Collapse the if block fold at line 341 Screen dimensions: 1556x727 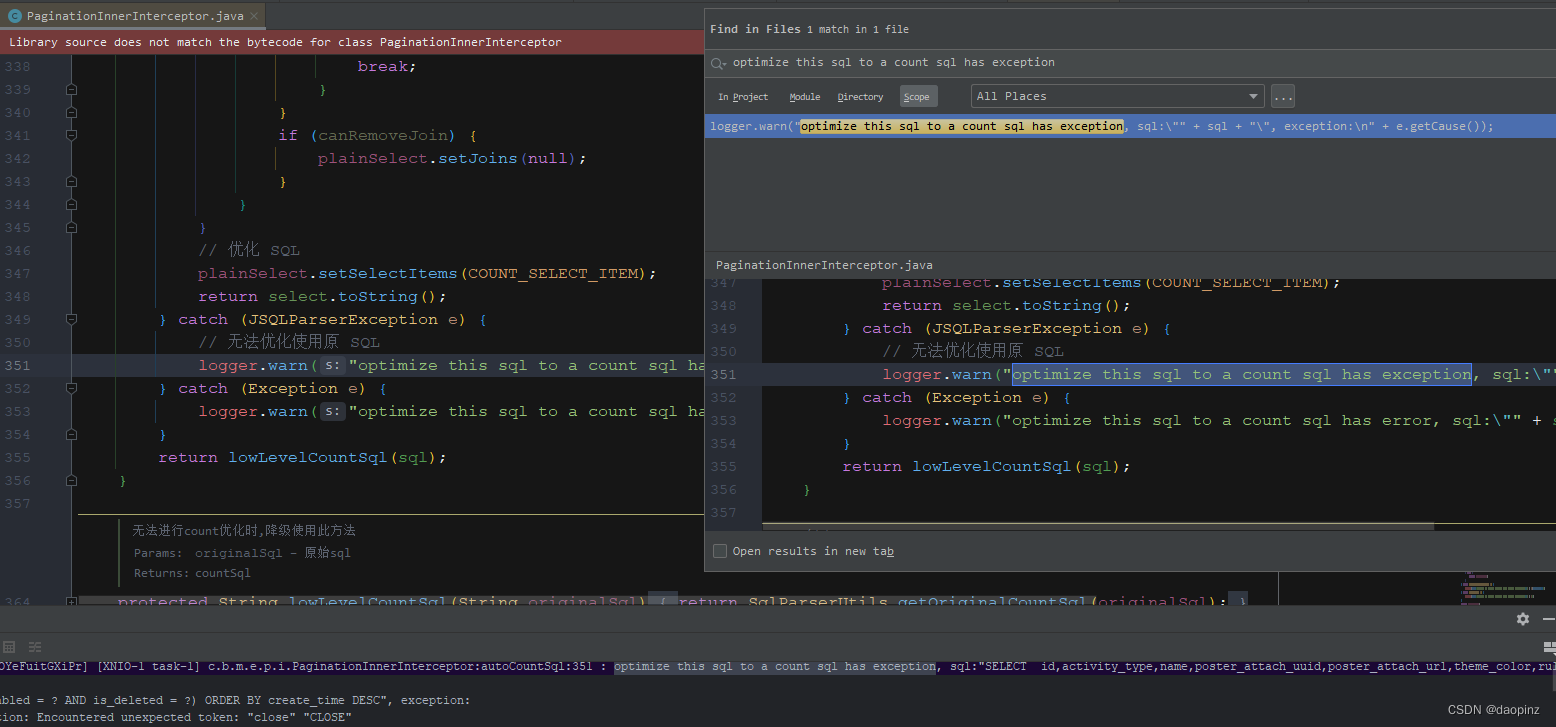coord(71,135)
